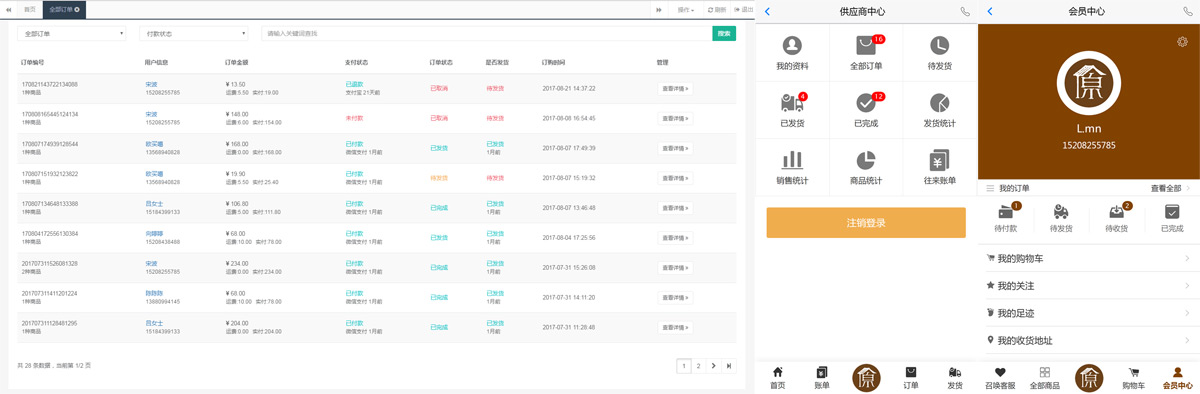Tap 首页 home icon in supplier bottom bar
The image size is (1200, 394).
778,377
